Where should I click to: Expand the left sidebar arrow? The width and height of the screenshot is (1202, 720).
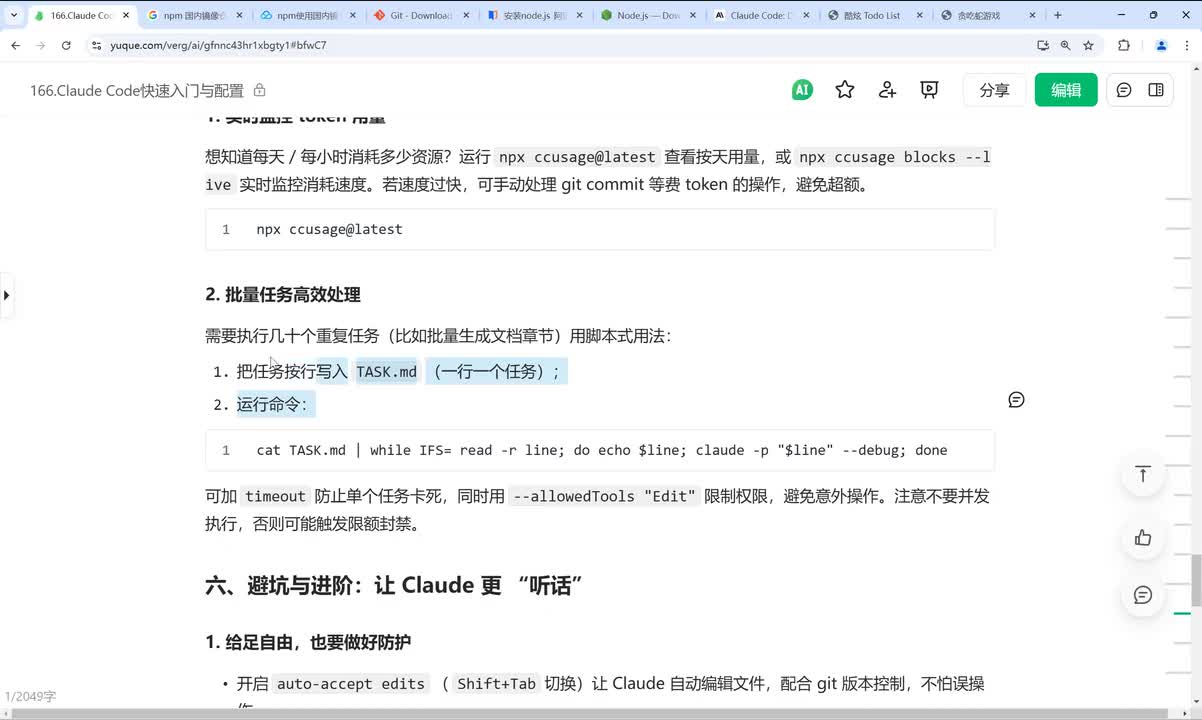click(6, 295)
